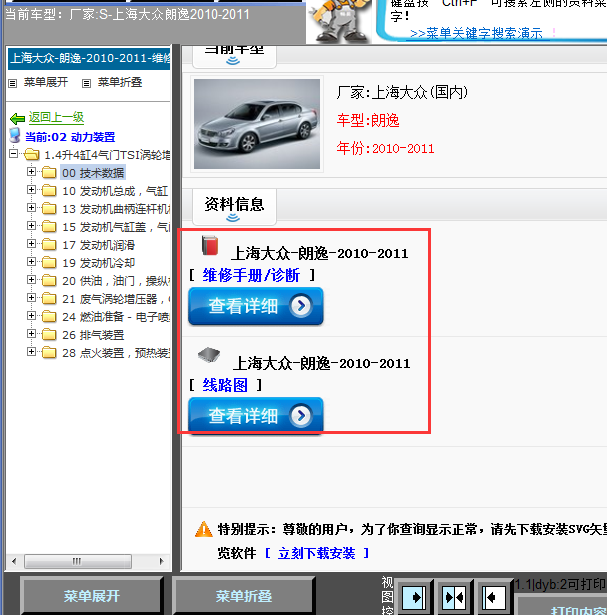Select the 17 发动机润滑 tree row

coord(98,245)
